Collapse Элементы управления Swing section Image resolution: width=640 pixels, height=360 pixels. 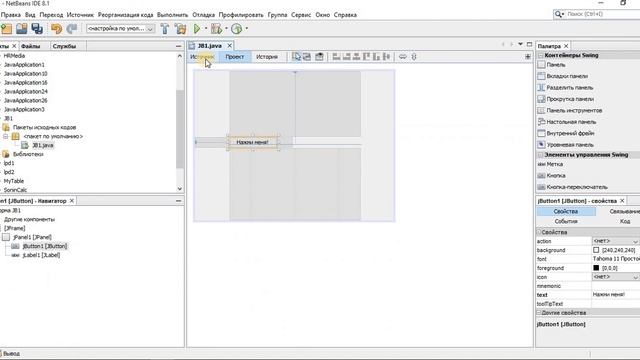pos(540,155)
